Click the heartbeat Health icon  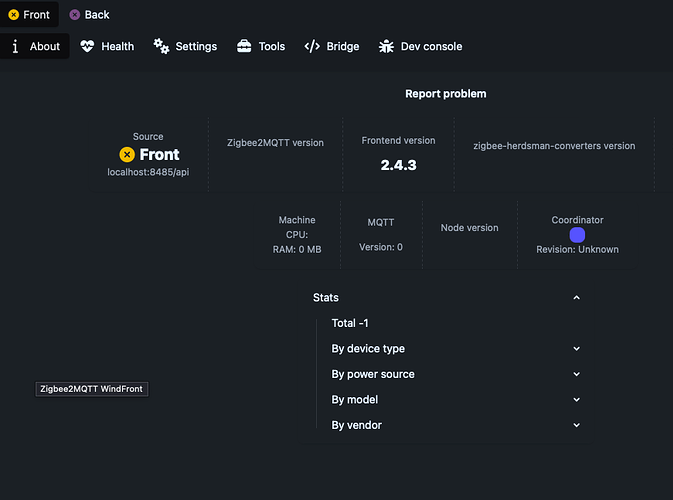(x=87, y=46)
